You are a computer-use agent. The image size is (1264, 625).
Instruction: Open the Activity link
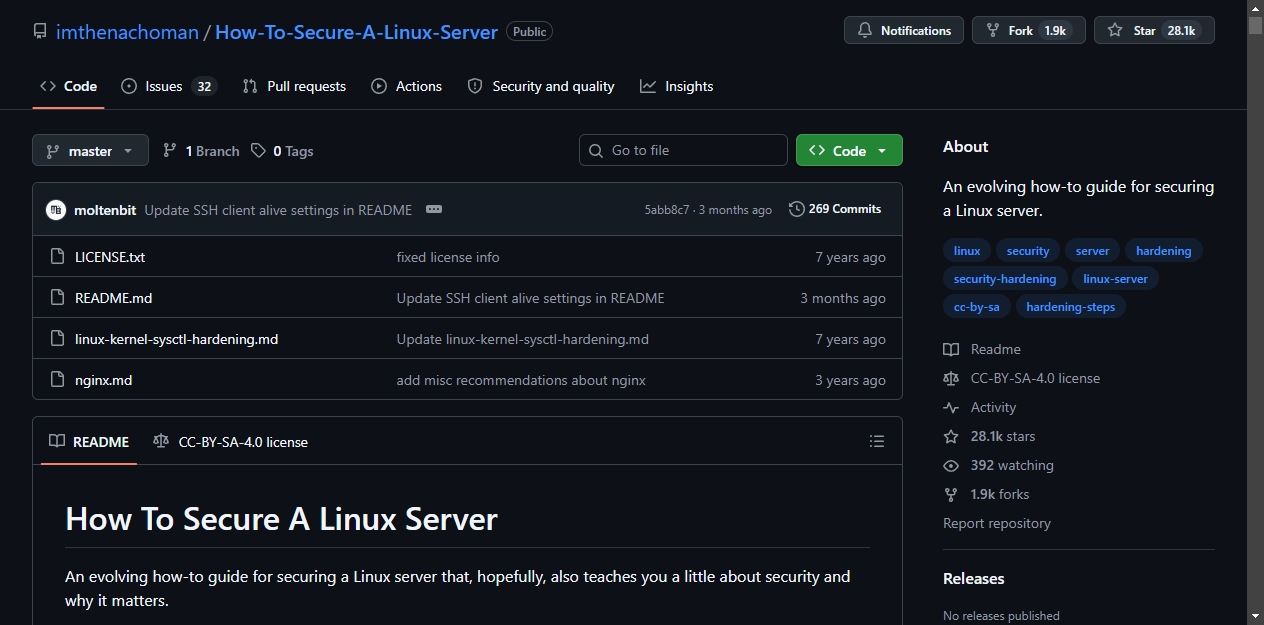click(980, 407)
